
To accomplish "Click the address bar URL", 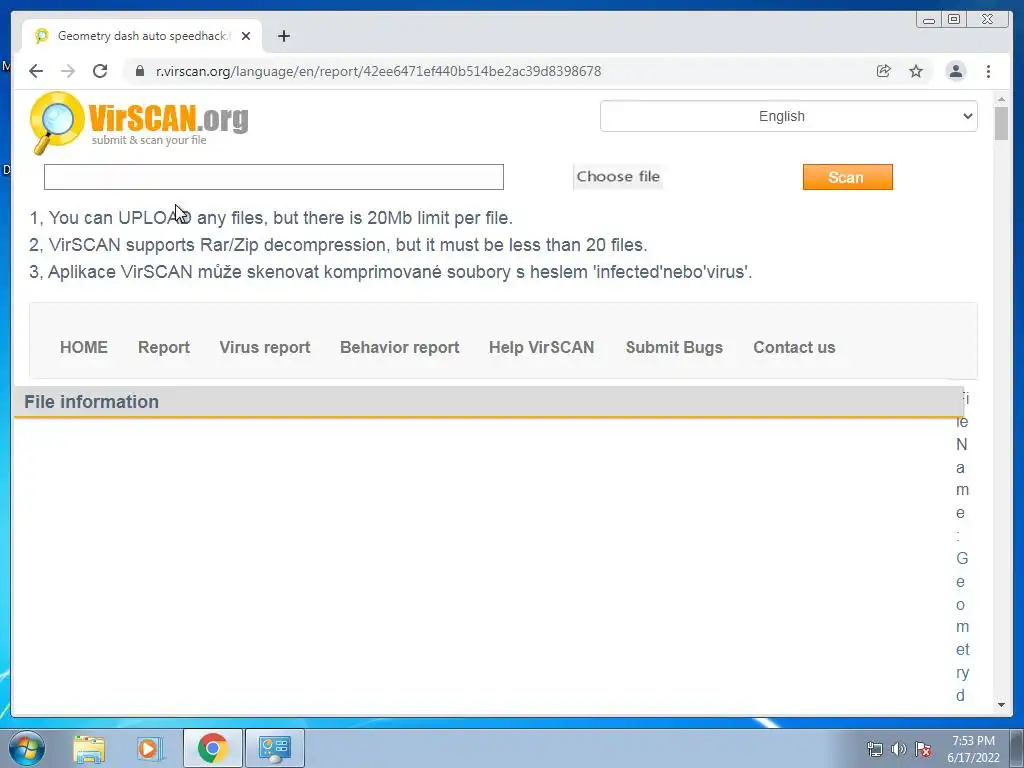I will pos(379,71).
